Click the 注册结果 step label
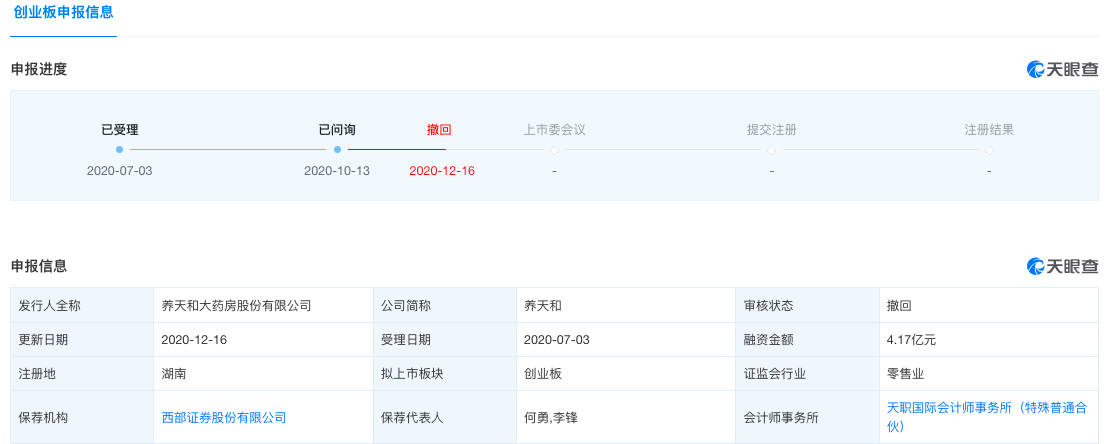Image resolution: width=1107 pixels, height=444 pixels. (989, 130)
